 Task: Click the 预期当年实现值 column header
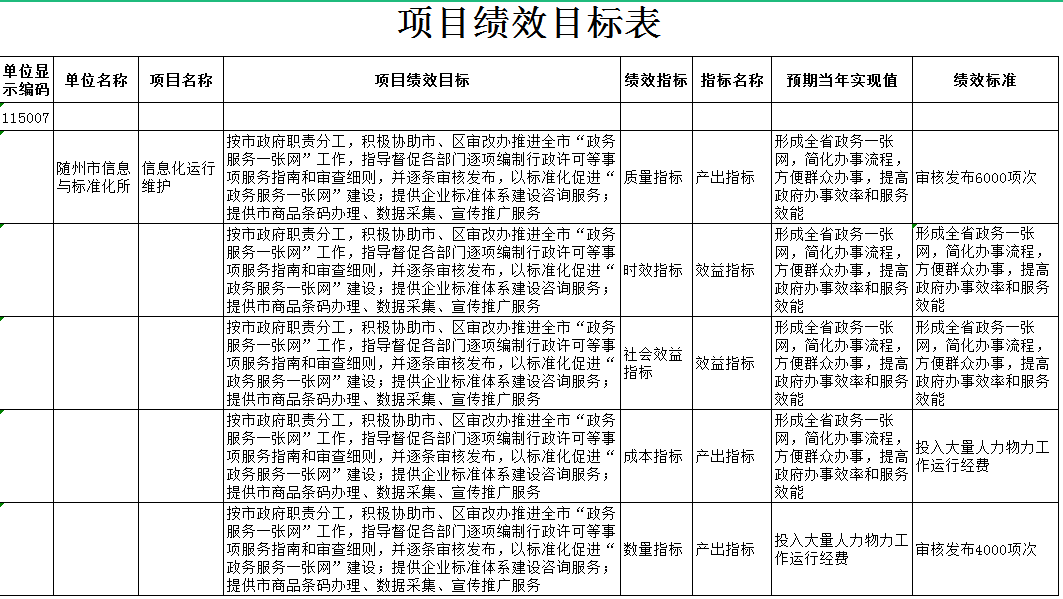click(x=842, y=80)
